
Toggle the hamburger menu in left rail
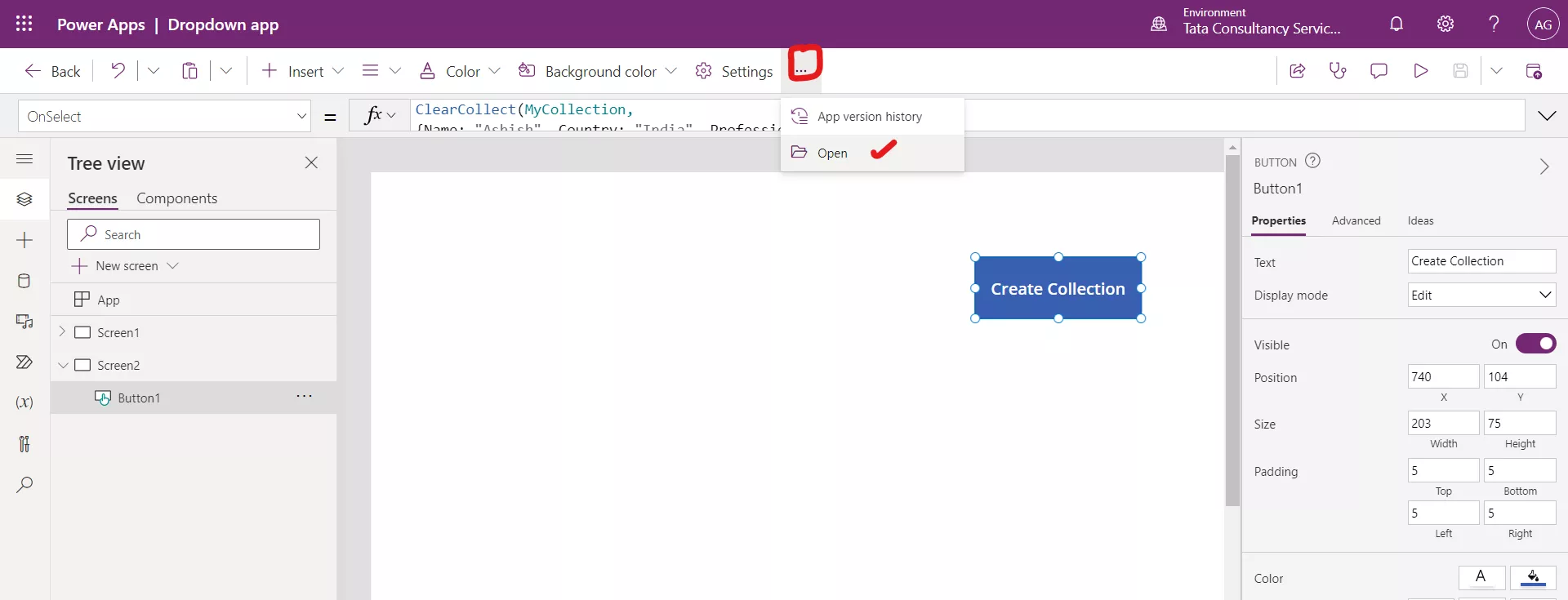[24, 158]
